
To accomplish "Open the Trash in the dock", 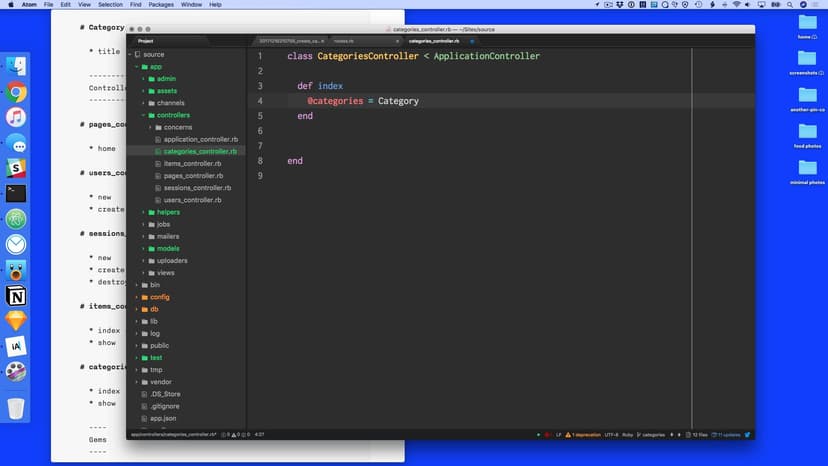I will [x=16, y=408].
